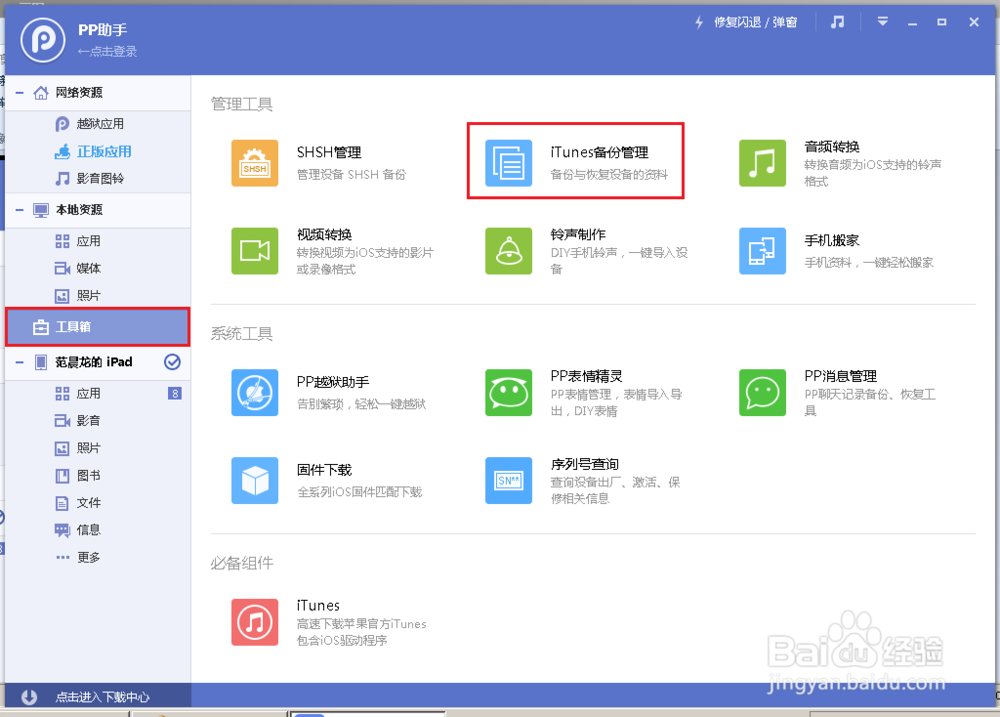
Task: Launch the 序列号查询 serial number lookup
Action: pyautogui.click(x=508, y=480)
